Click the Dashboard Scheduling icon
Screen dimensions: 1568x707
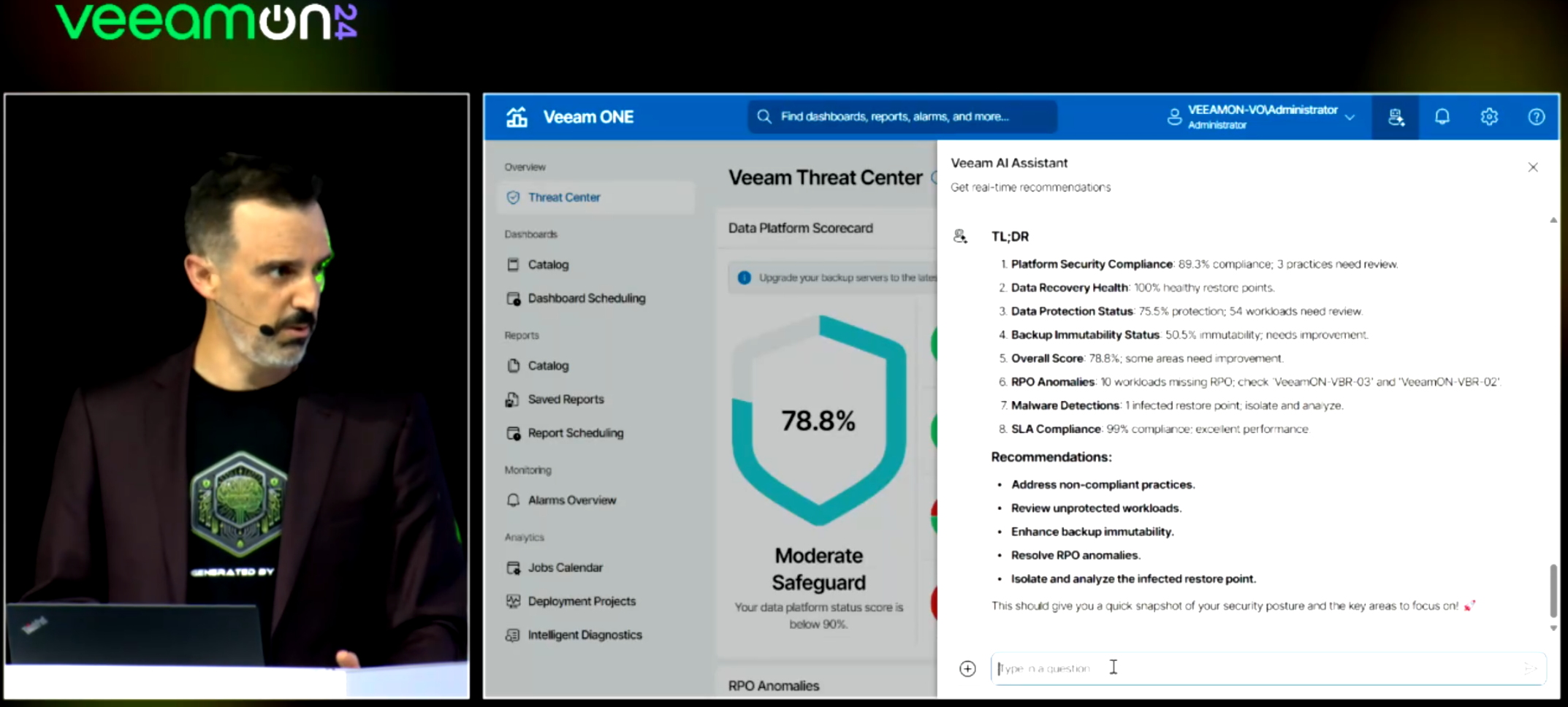tap(513, 298)
